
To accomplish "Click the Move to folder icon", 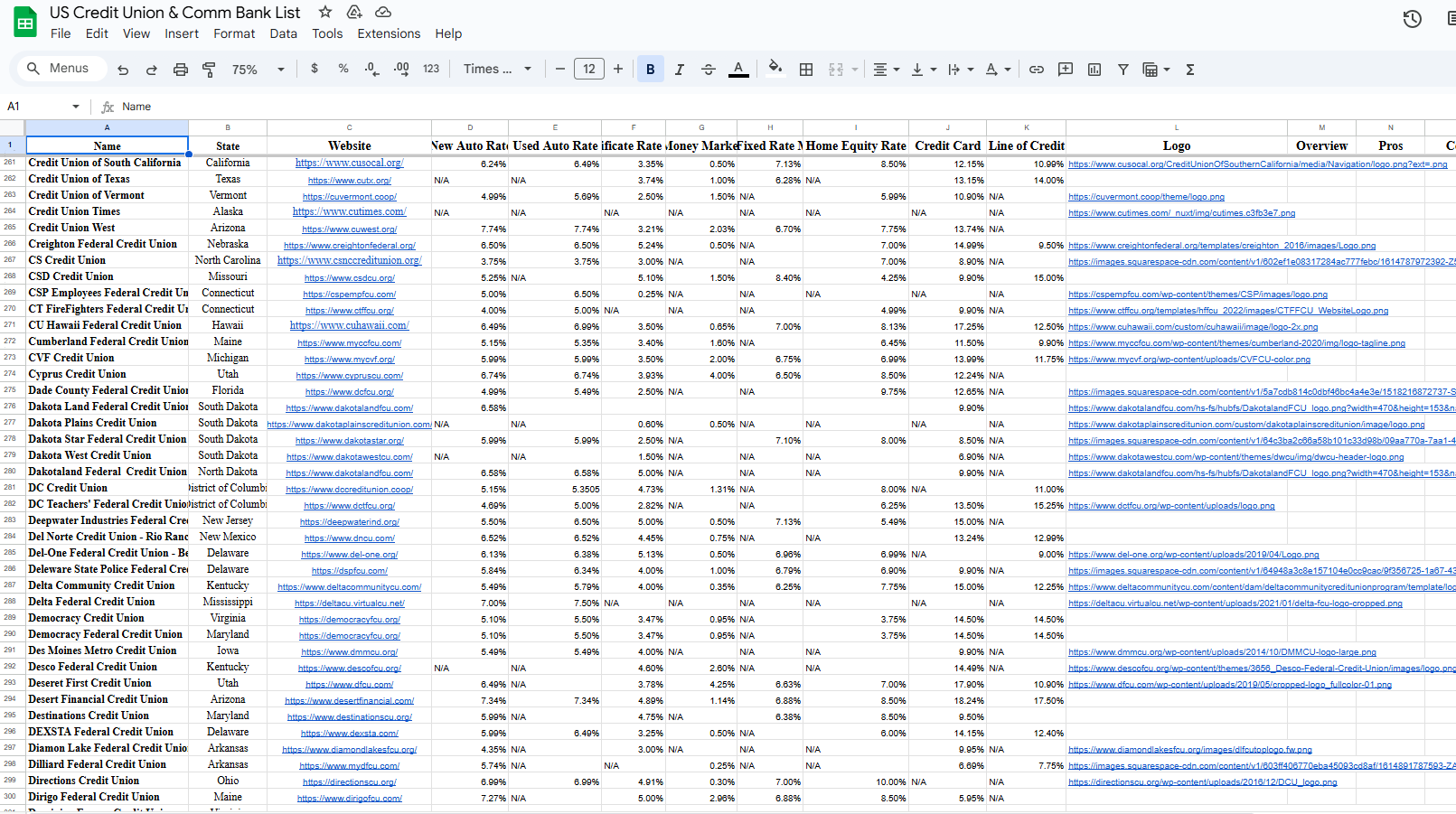I will click(x=354, y=12).
